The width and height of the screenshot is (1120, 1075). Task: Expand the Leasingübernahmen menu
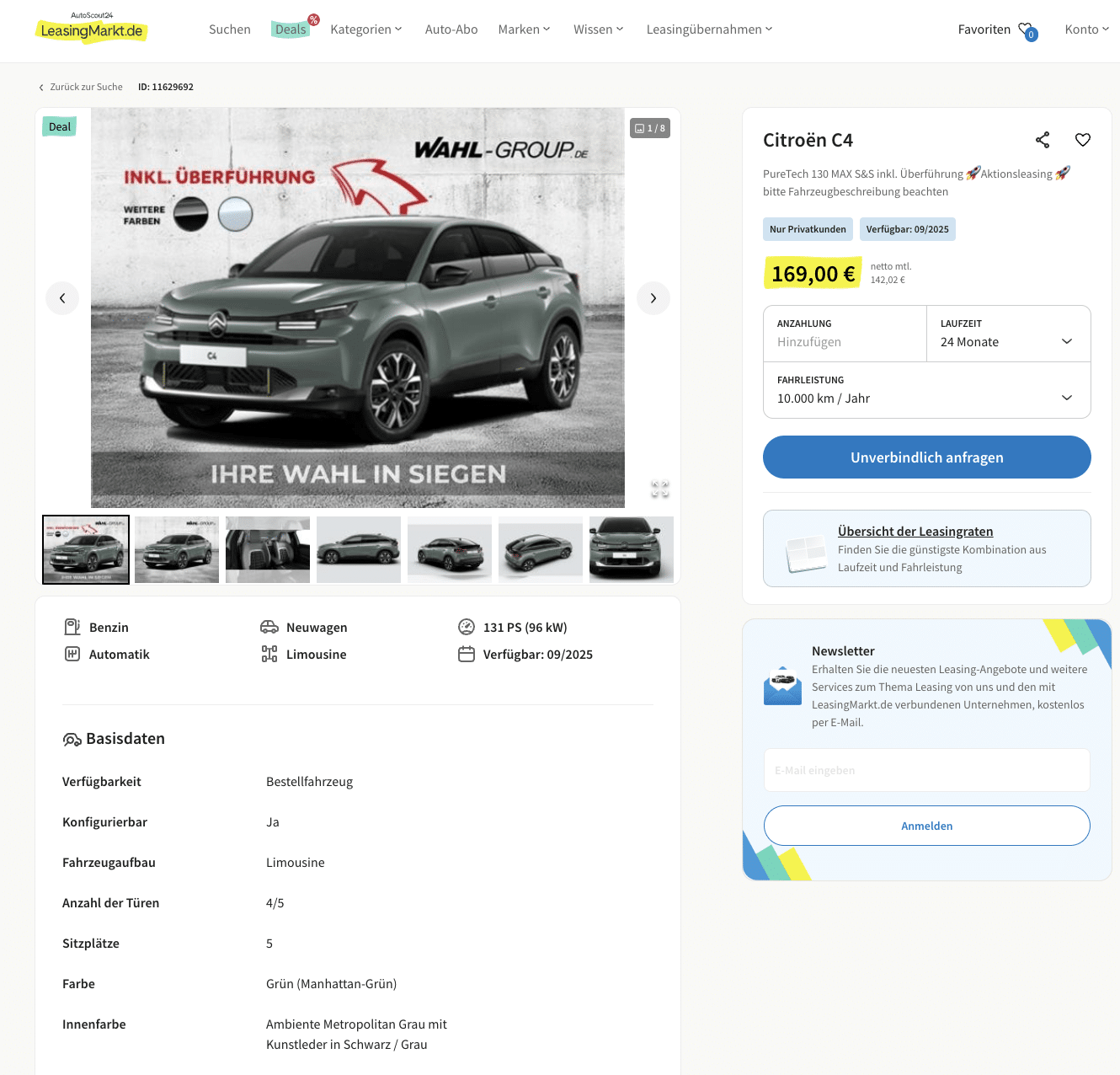pos(709,29)
